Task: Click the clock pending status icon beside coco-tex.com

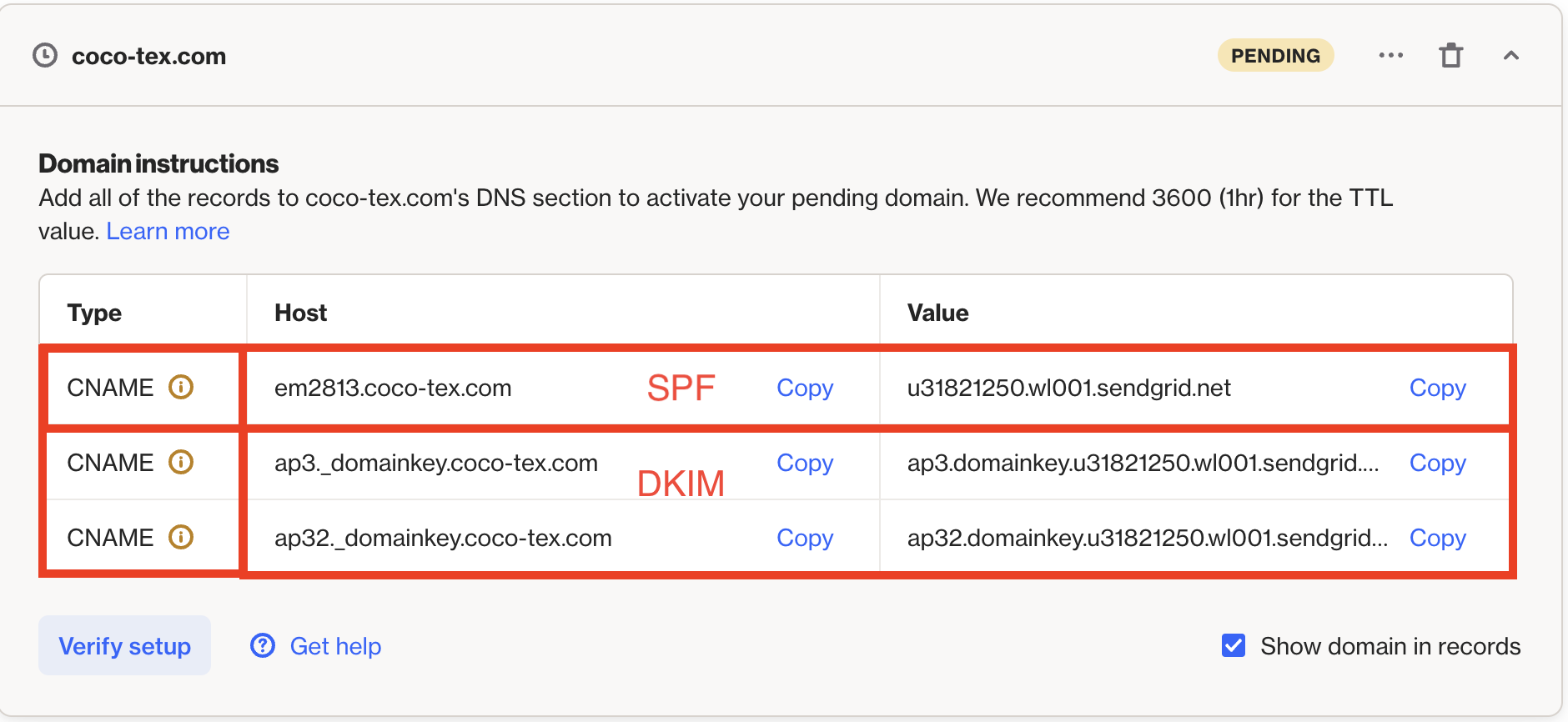Action: pos(43,55)
